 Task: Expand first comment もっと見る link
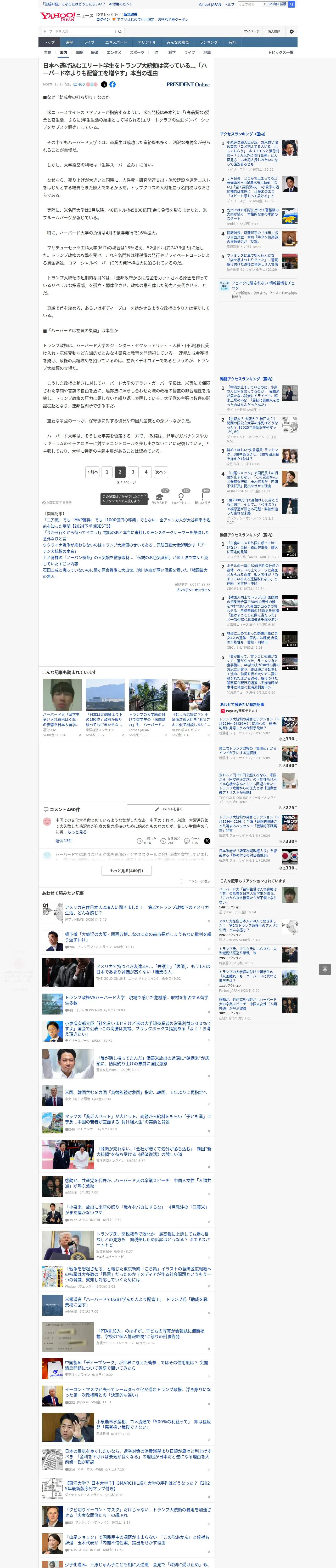pos(77,832)
